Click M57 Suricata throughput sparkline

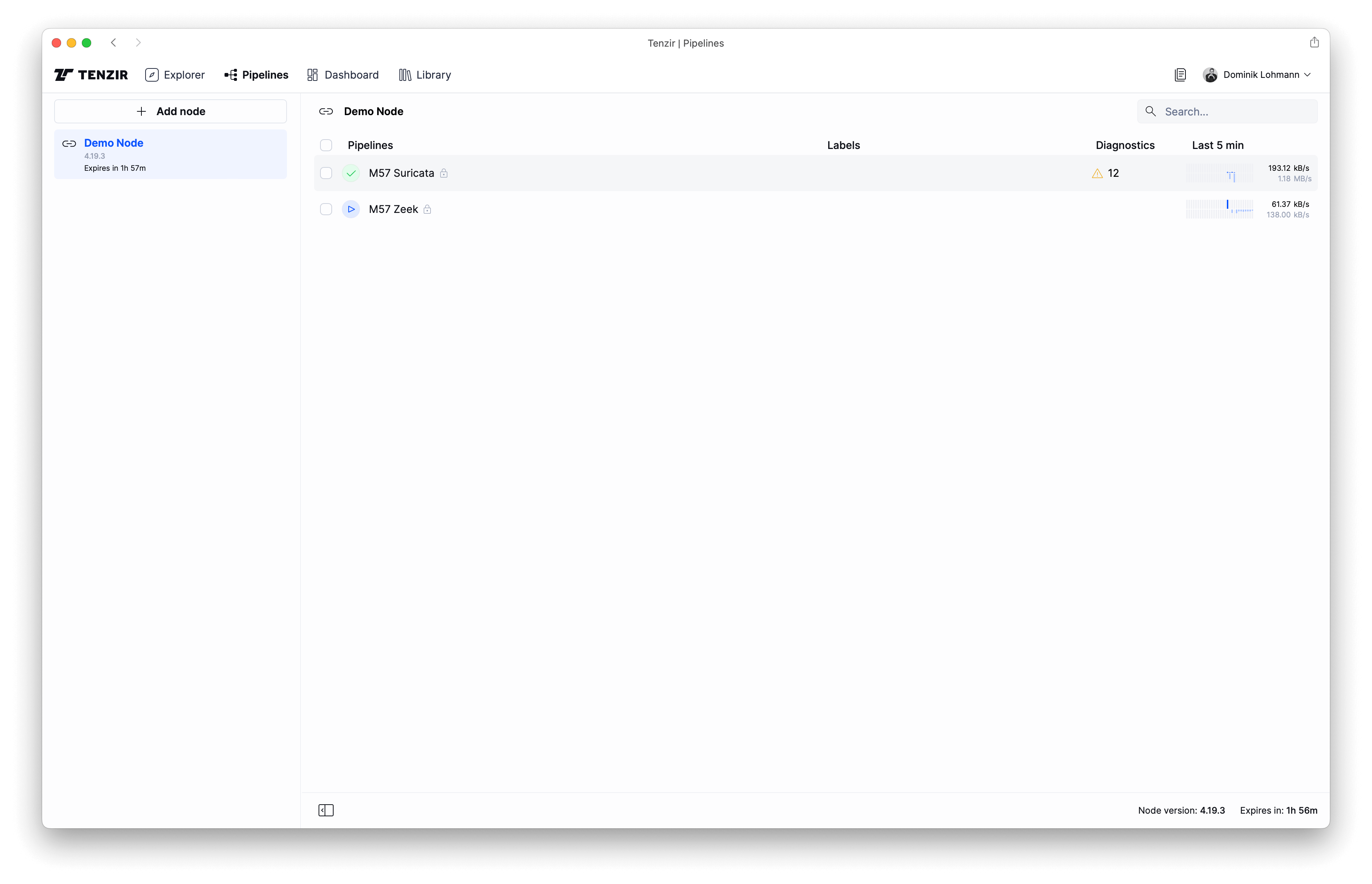coord(1220,173)
